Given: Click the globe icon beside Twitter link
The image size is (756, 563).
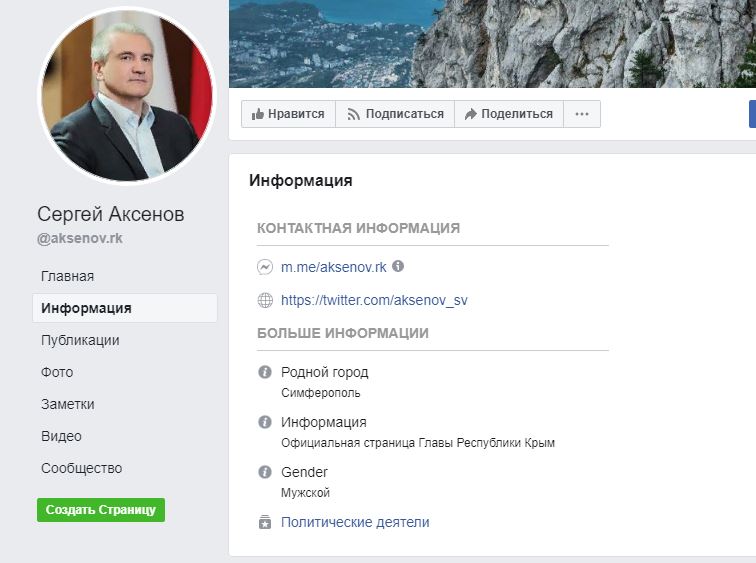Looking at the screenshot, I should tap(265, 300).
